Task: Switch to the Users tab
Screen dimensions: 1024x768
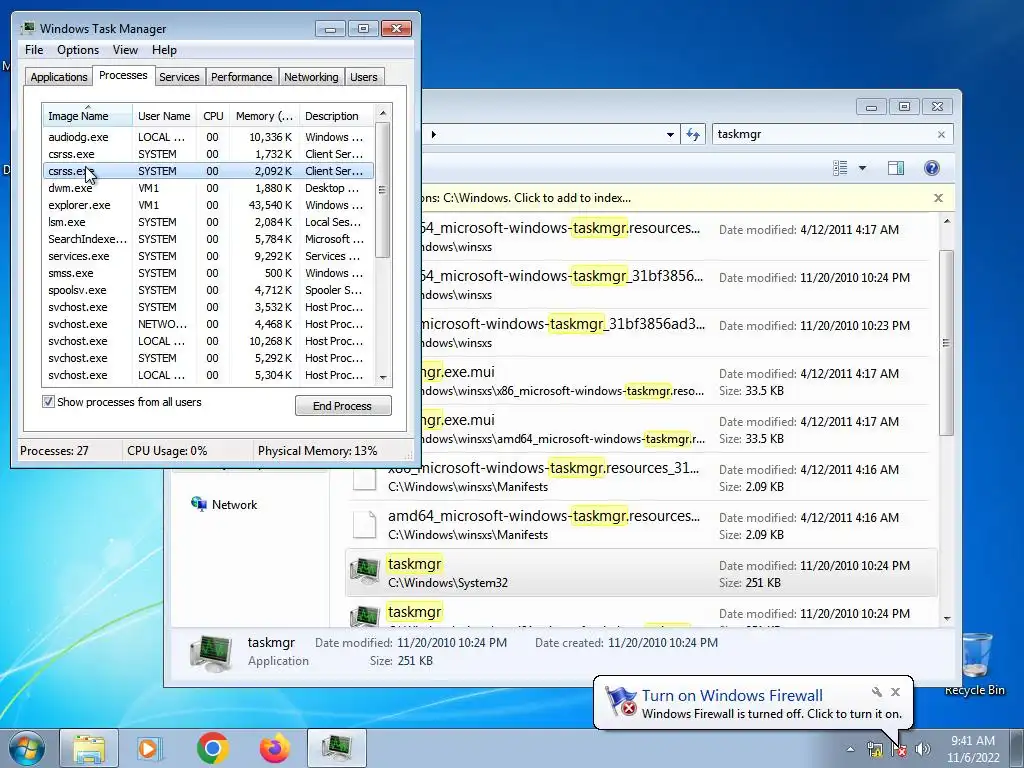Action: [363, 77]
